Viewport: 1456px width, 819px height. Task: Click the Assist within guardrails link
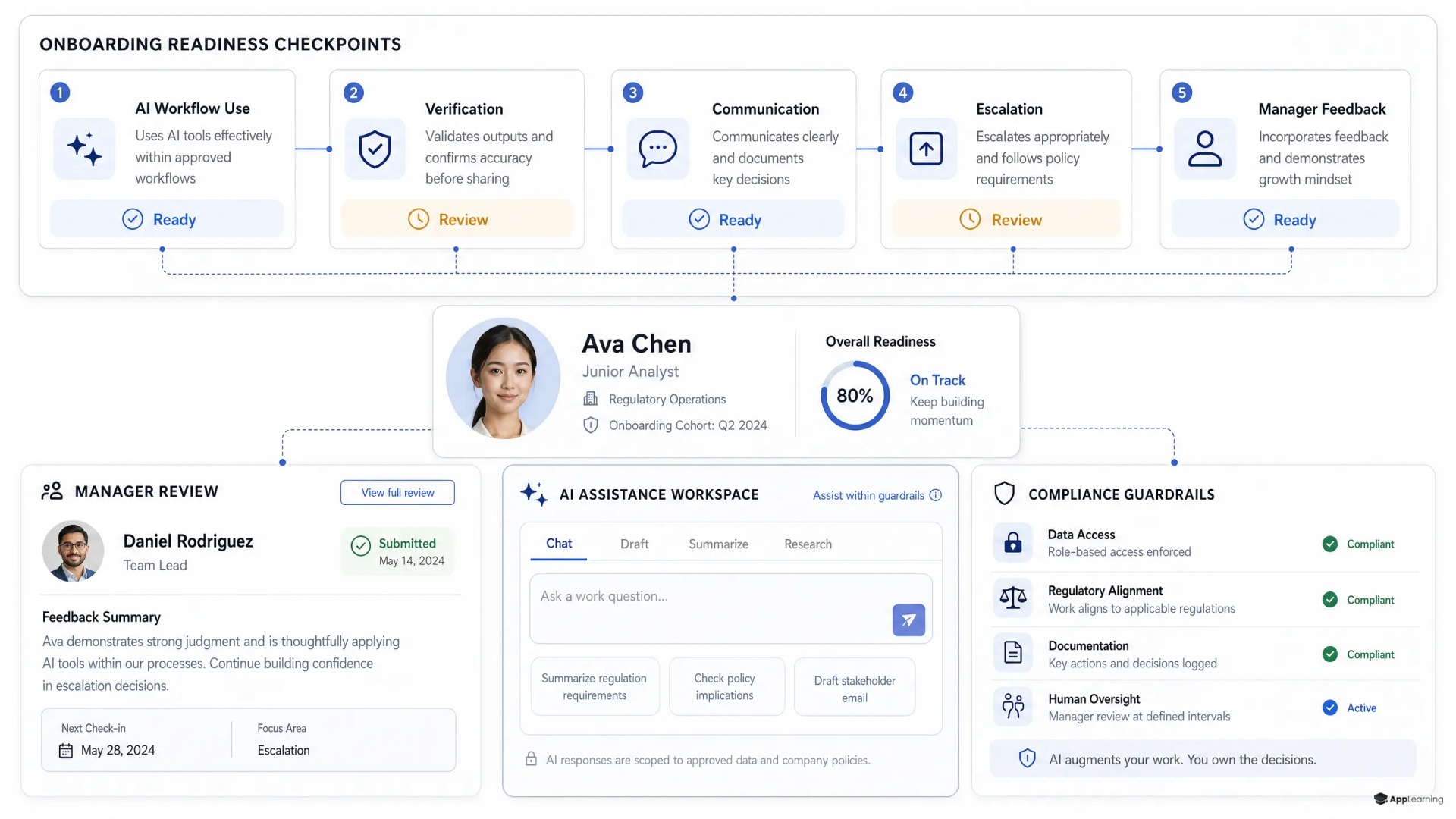(x=868, y=495)
